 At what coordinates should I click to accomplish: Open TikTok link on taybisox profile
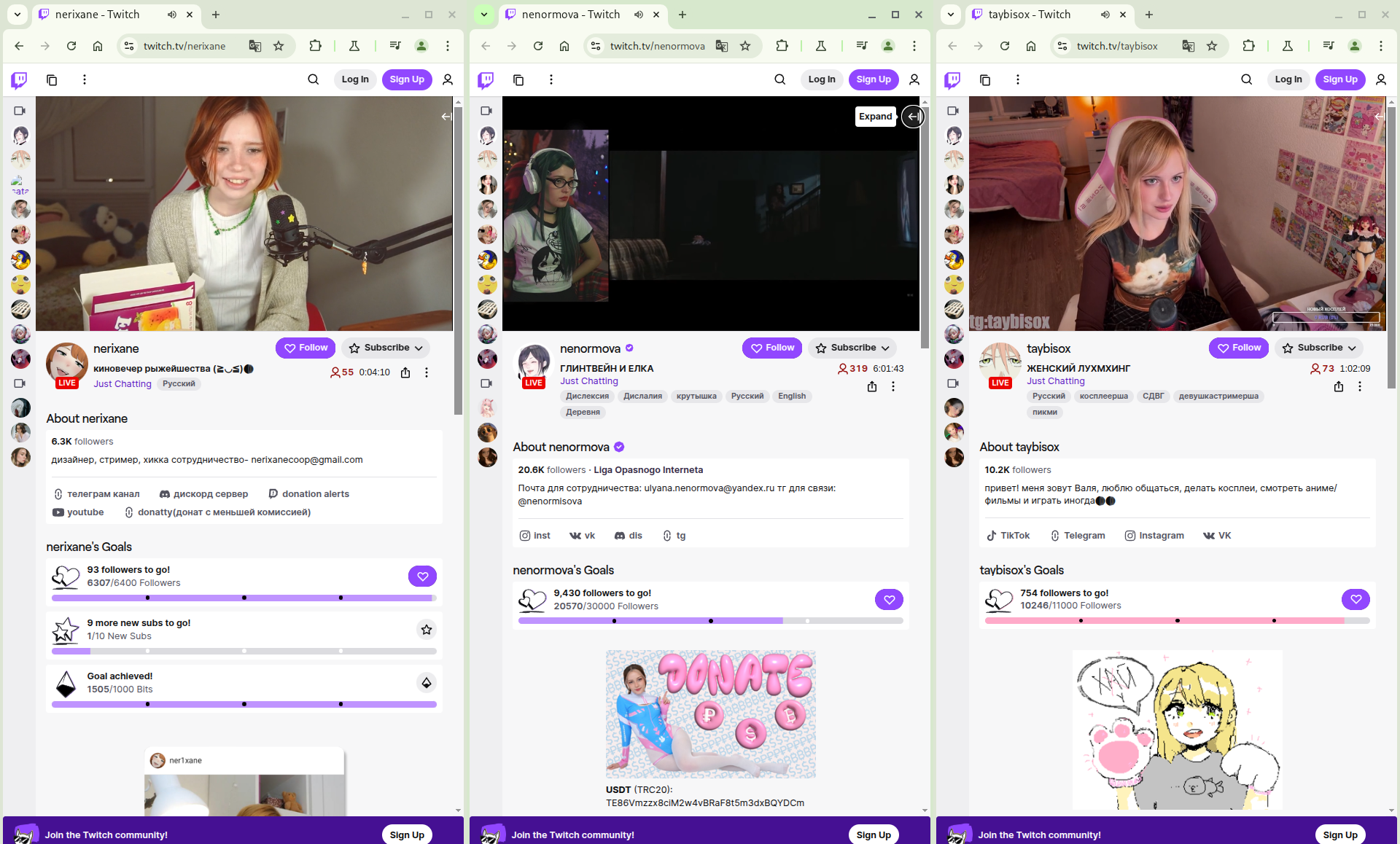(1008, 535)
